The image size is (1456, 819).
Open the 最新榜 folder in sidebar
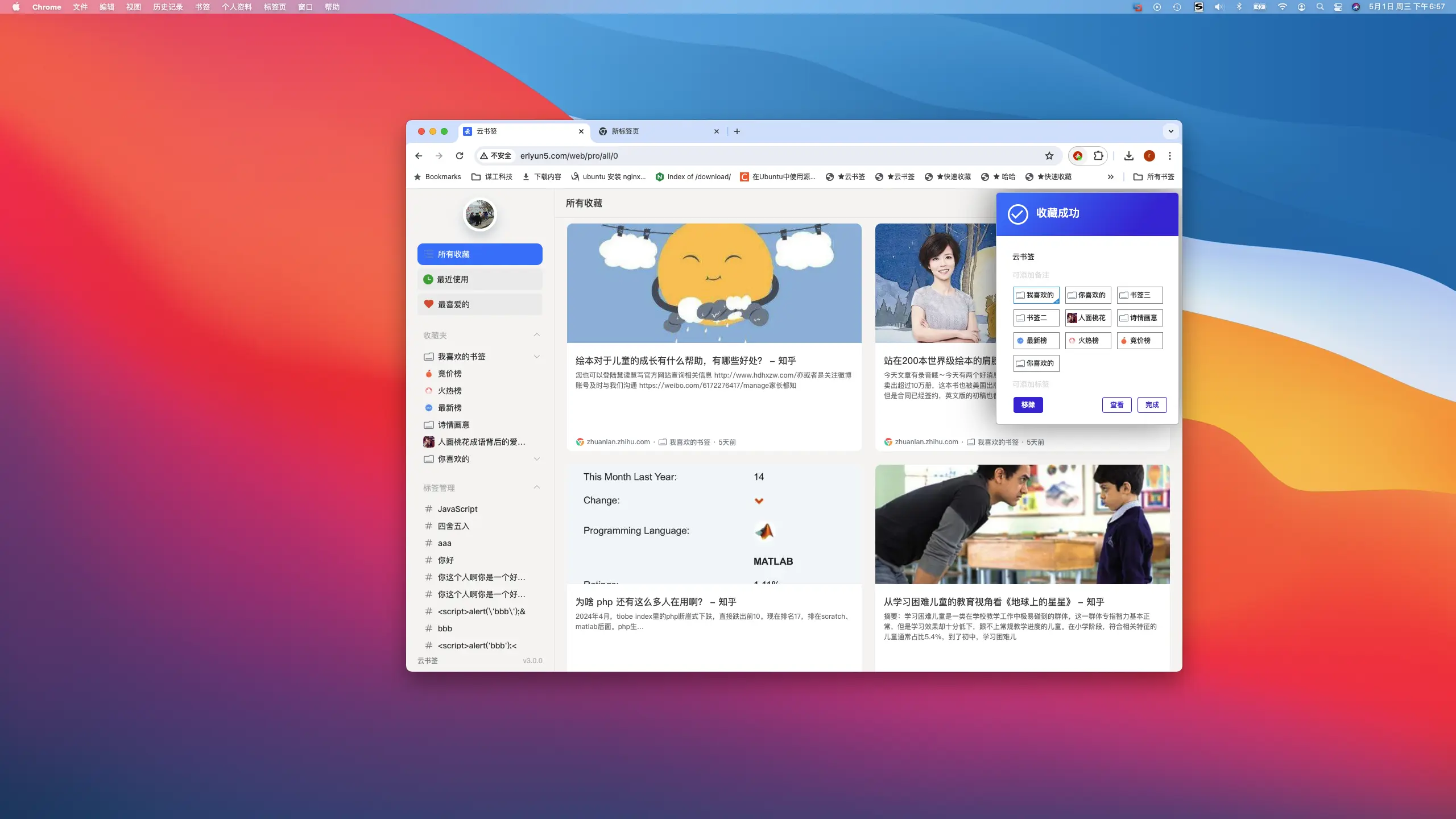tap(449, 408)
